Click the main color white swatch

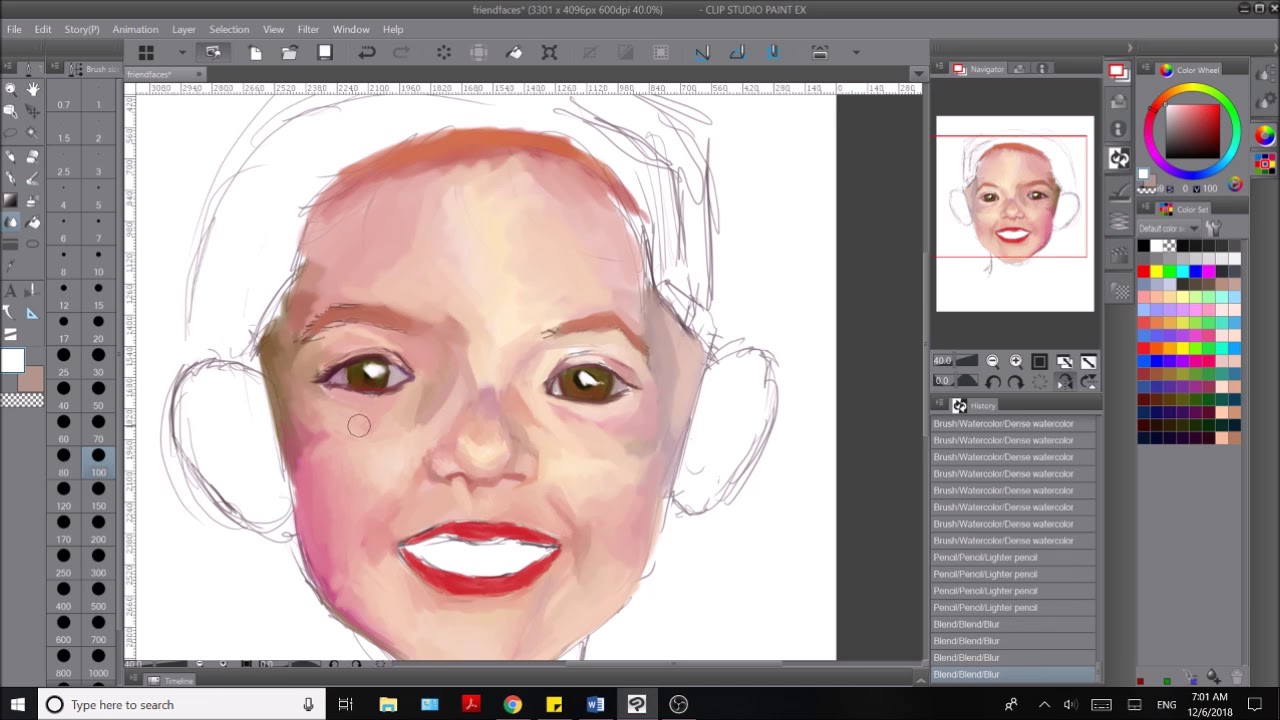pos(12,360)
